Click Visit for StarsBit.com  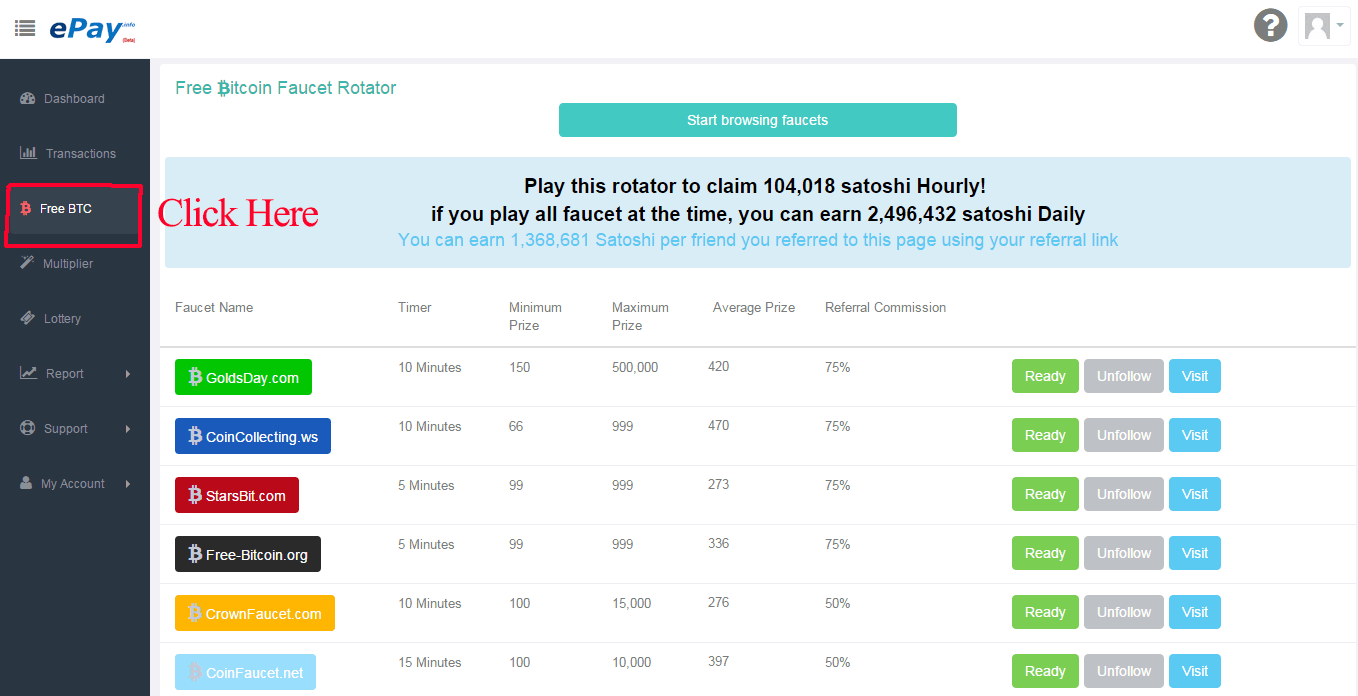(1195, 494)
